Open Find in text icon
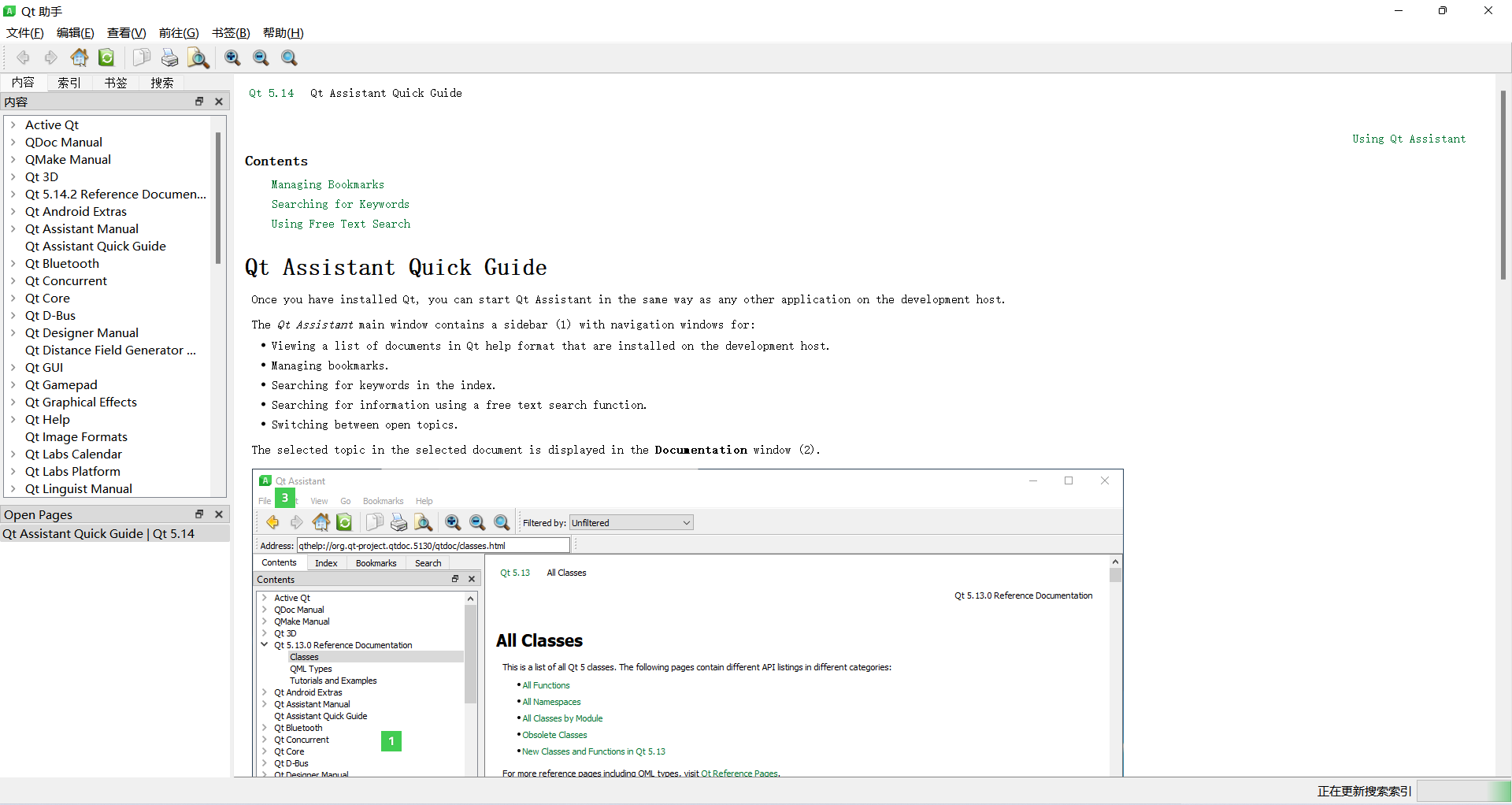The image size is (1512, 805). pos(198,57)
